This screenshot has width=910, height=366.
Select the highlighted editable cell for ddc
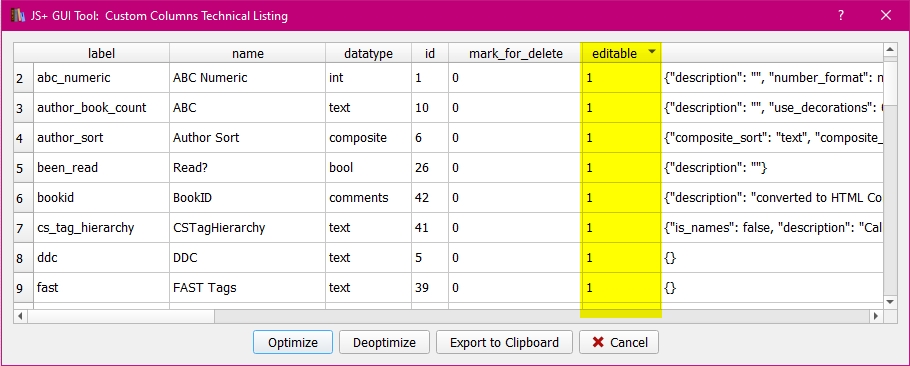pyautogui.click(x=622, y=258)
